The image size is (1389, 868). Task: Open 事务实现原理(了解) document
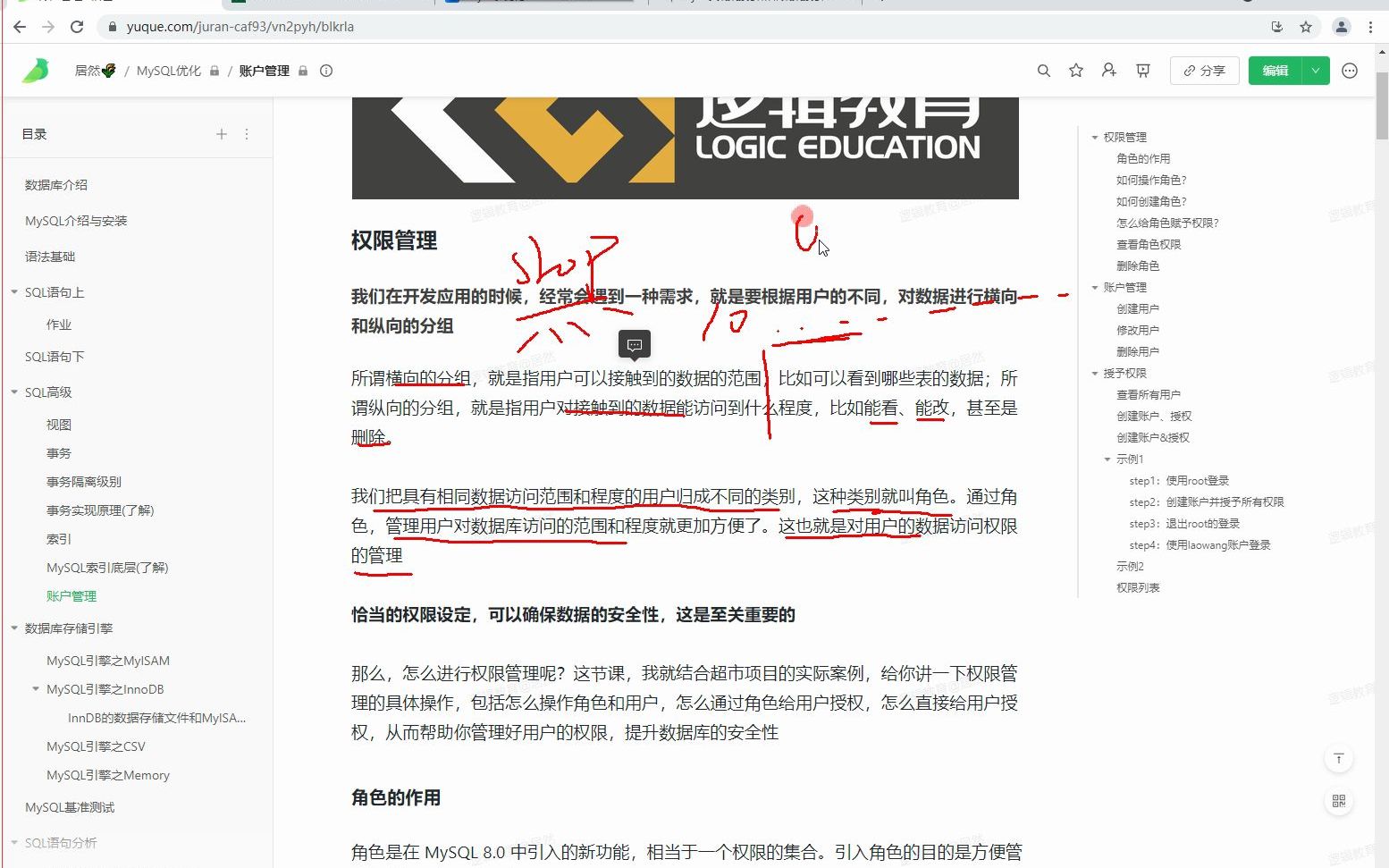point(100,510)
